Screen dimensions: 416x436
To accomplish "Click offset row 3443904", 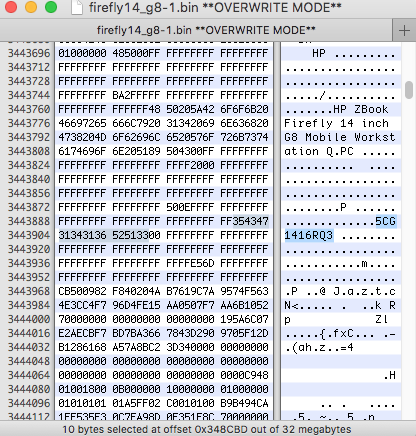I will [29, 235].
